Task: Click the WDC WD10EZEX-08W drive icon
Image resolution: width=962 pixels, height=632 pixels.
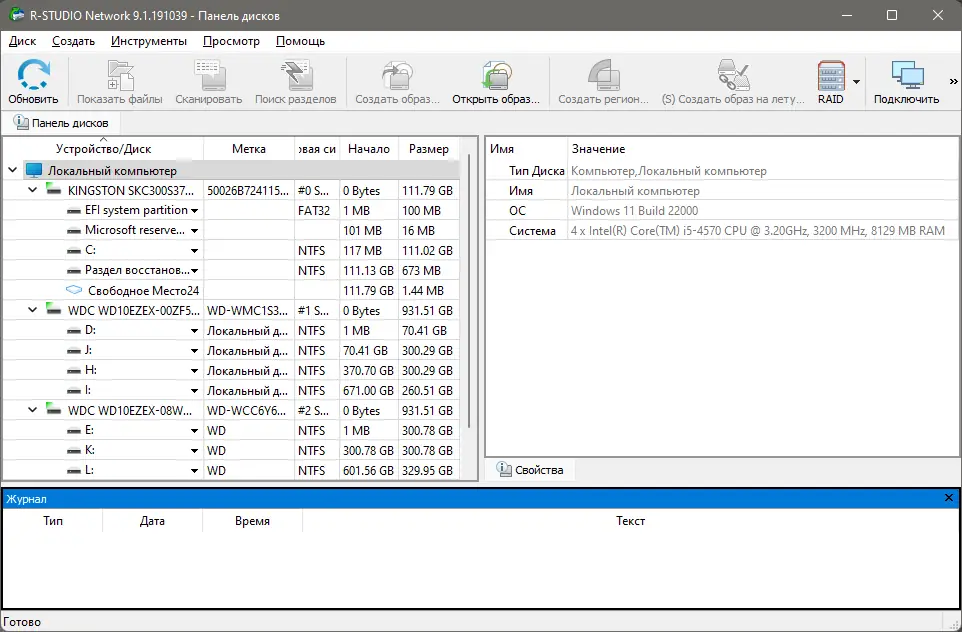Action: pyautogui.click(x=54, y=410)
